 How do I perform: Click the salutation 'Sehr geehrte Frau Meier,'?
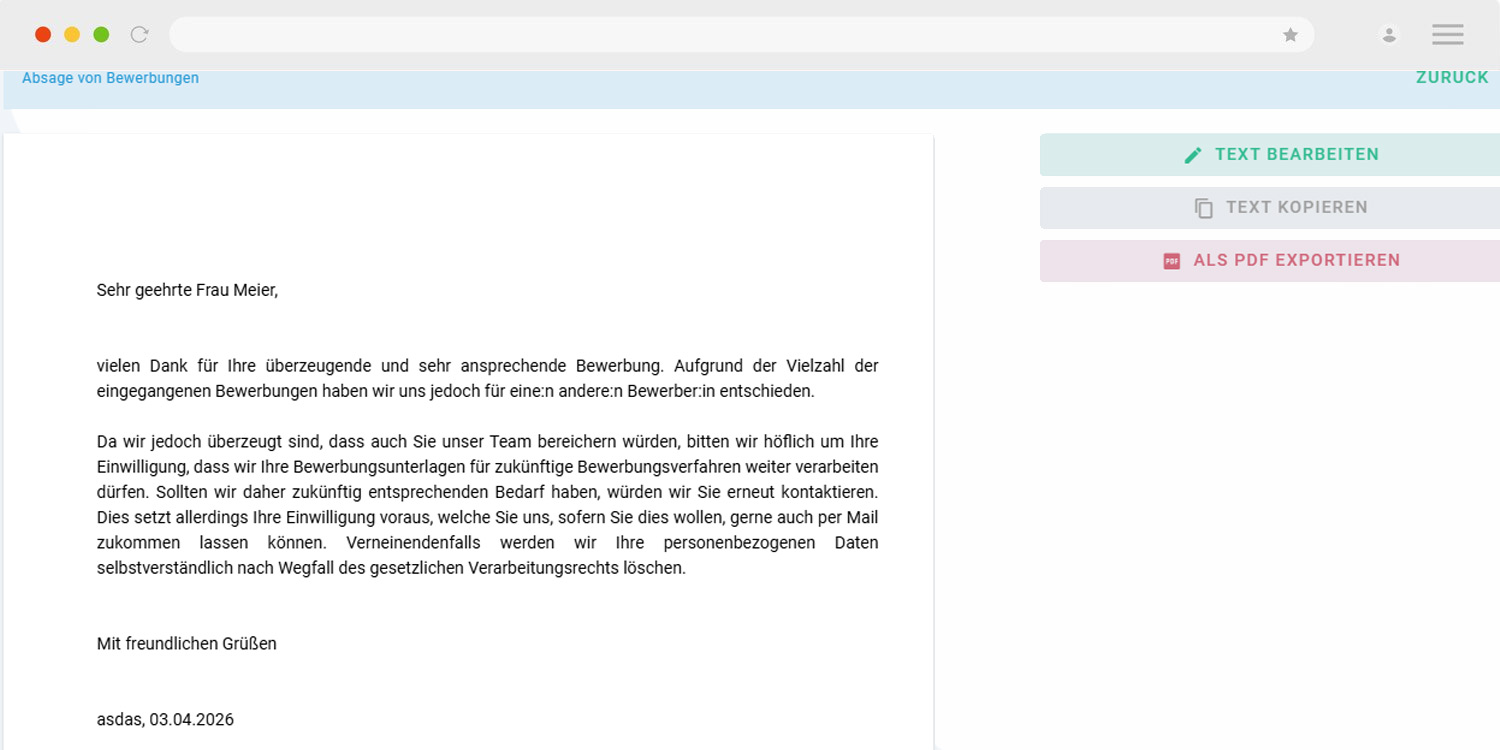coord(187,290)
